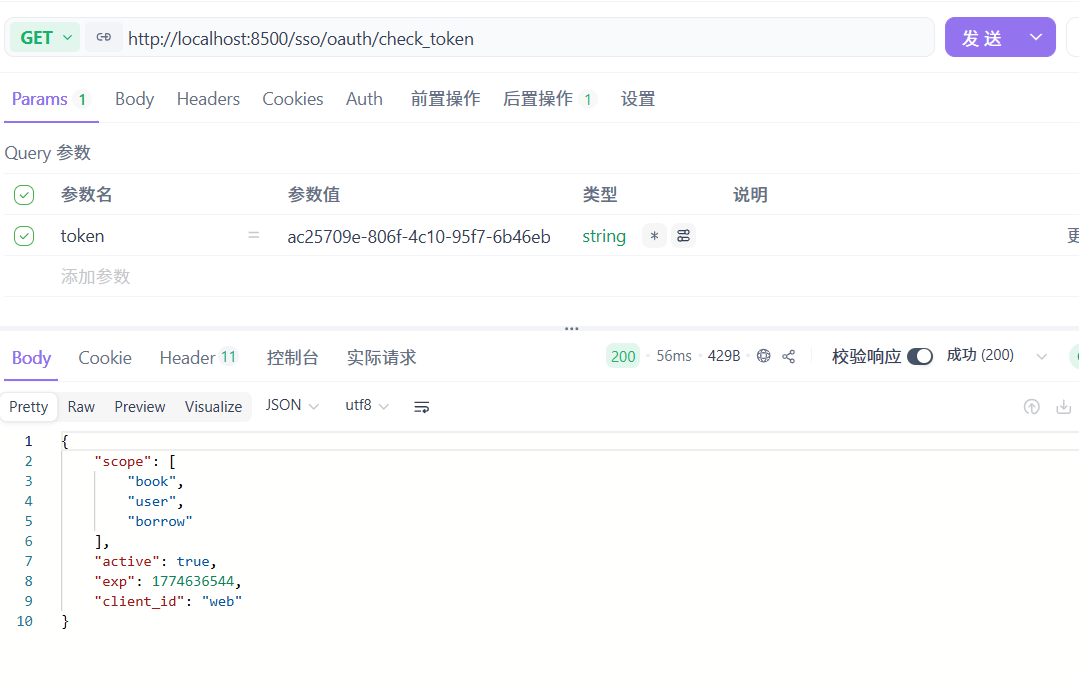Select the Raw view button
The image size is (1079, 678).
81,407
